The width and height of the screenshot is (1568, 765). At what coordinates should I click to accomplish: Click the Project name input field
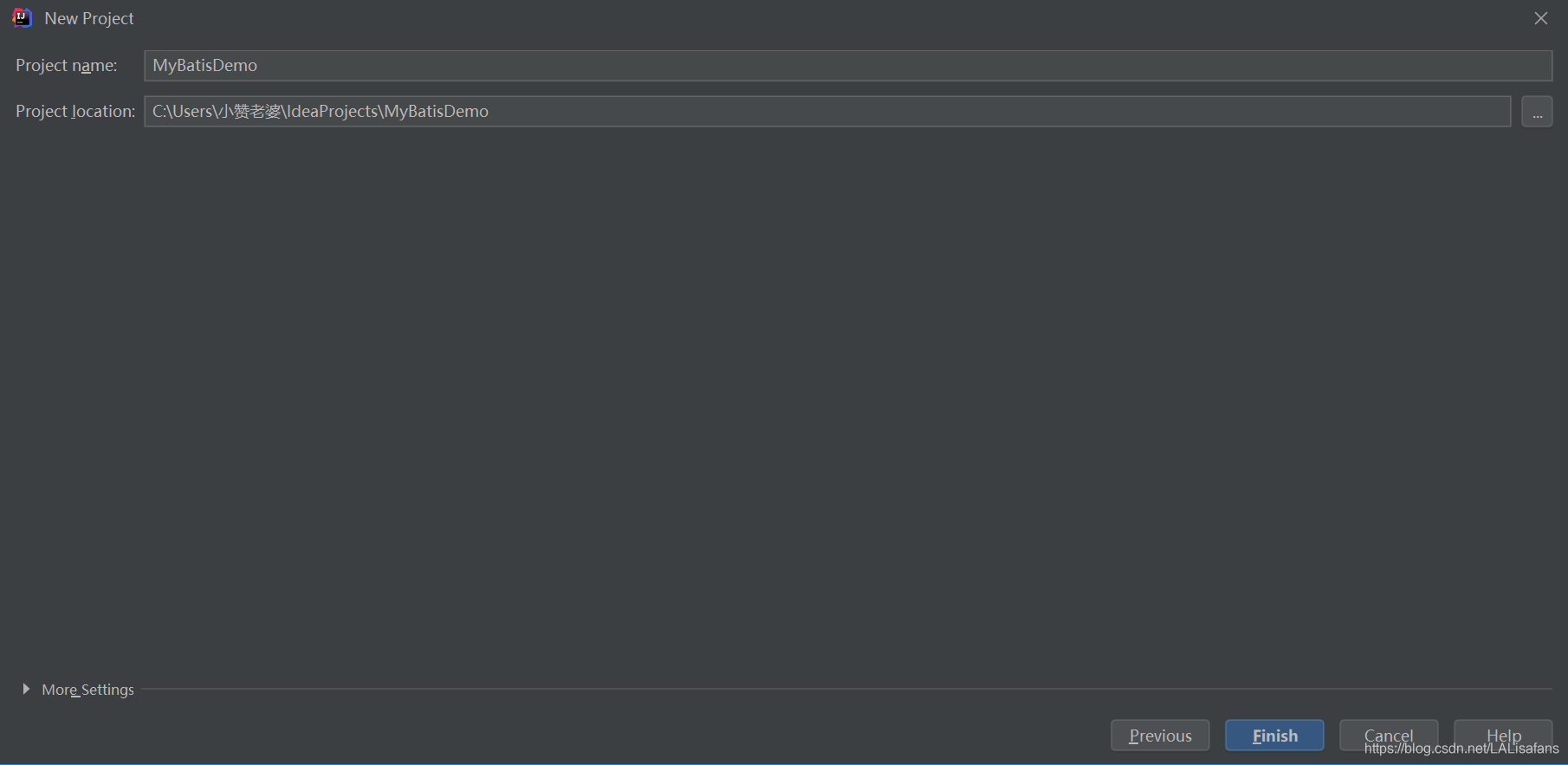point(848,66)
